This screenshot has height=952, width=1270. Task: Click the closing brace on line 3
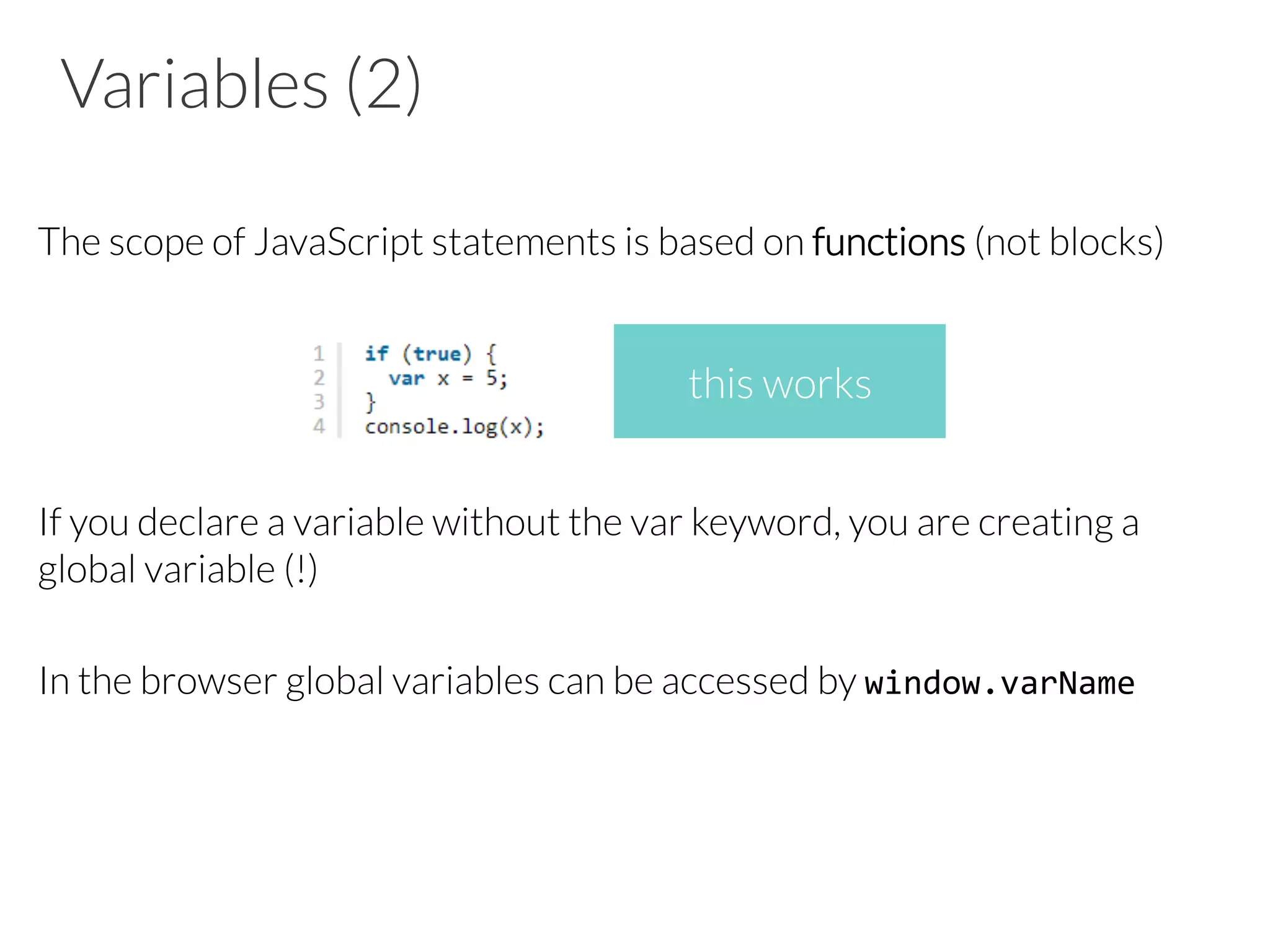tap(370, 402)
